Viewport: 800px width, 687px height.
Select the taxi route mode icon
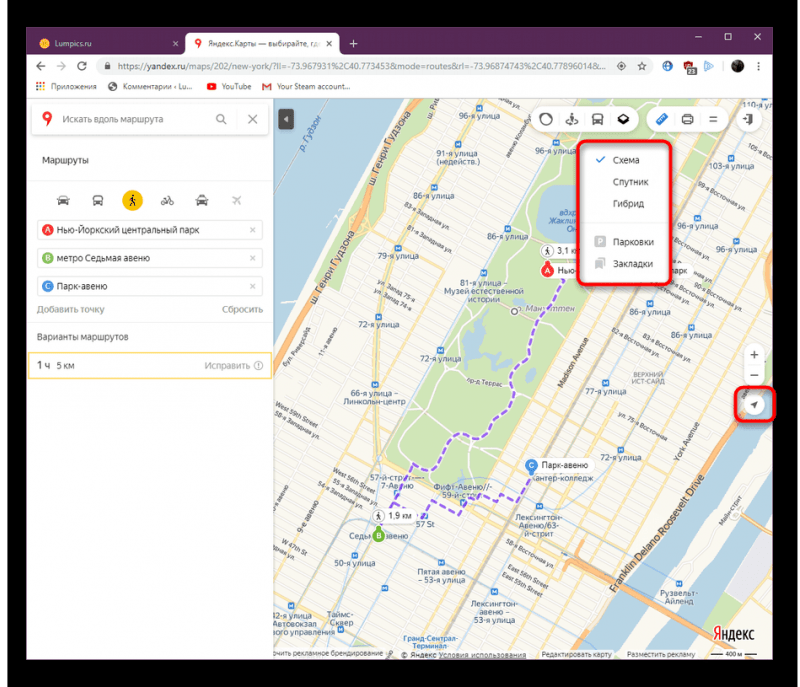click(202, 200)
